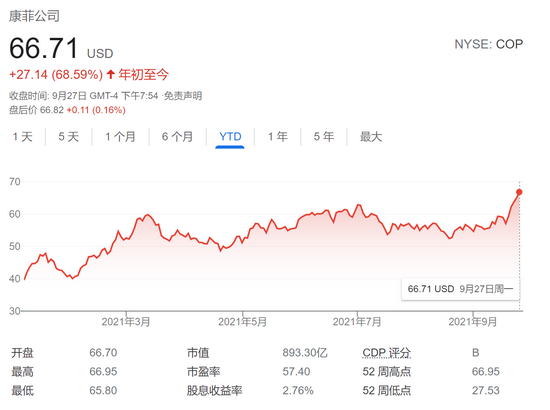The width and height of the screenshot is (550, 410).
Task: Click the red data point on chart
Action: pyautogui.click(x=519, y=192)
